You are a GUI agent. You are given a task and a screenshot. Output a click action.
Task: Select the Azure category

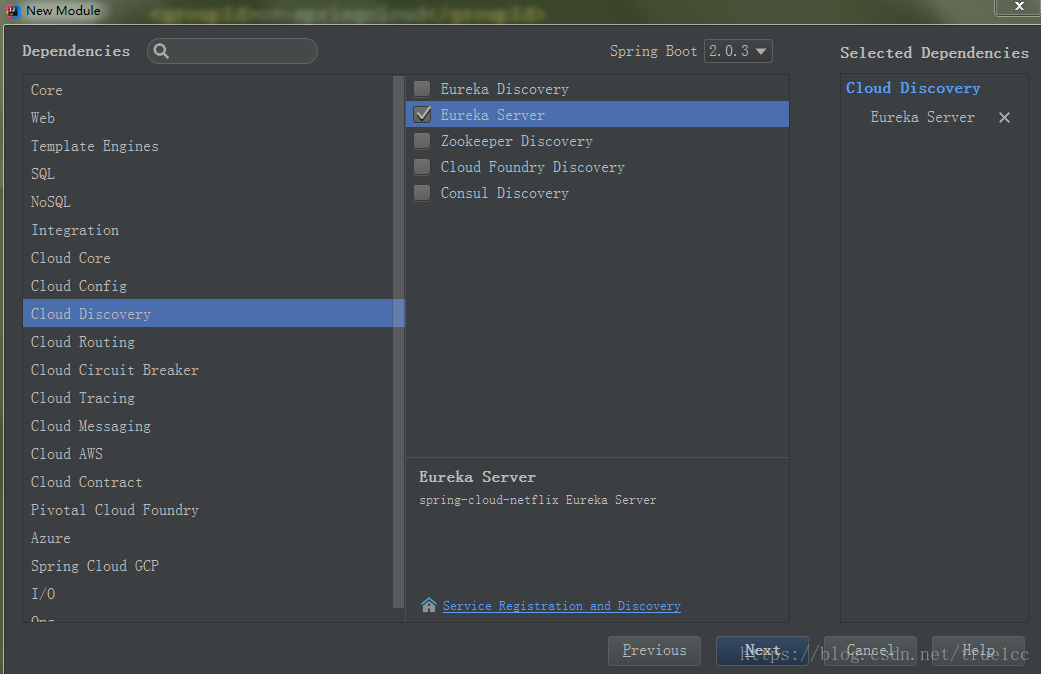(x=208, y=538)
